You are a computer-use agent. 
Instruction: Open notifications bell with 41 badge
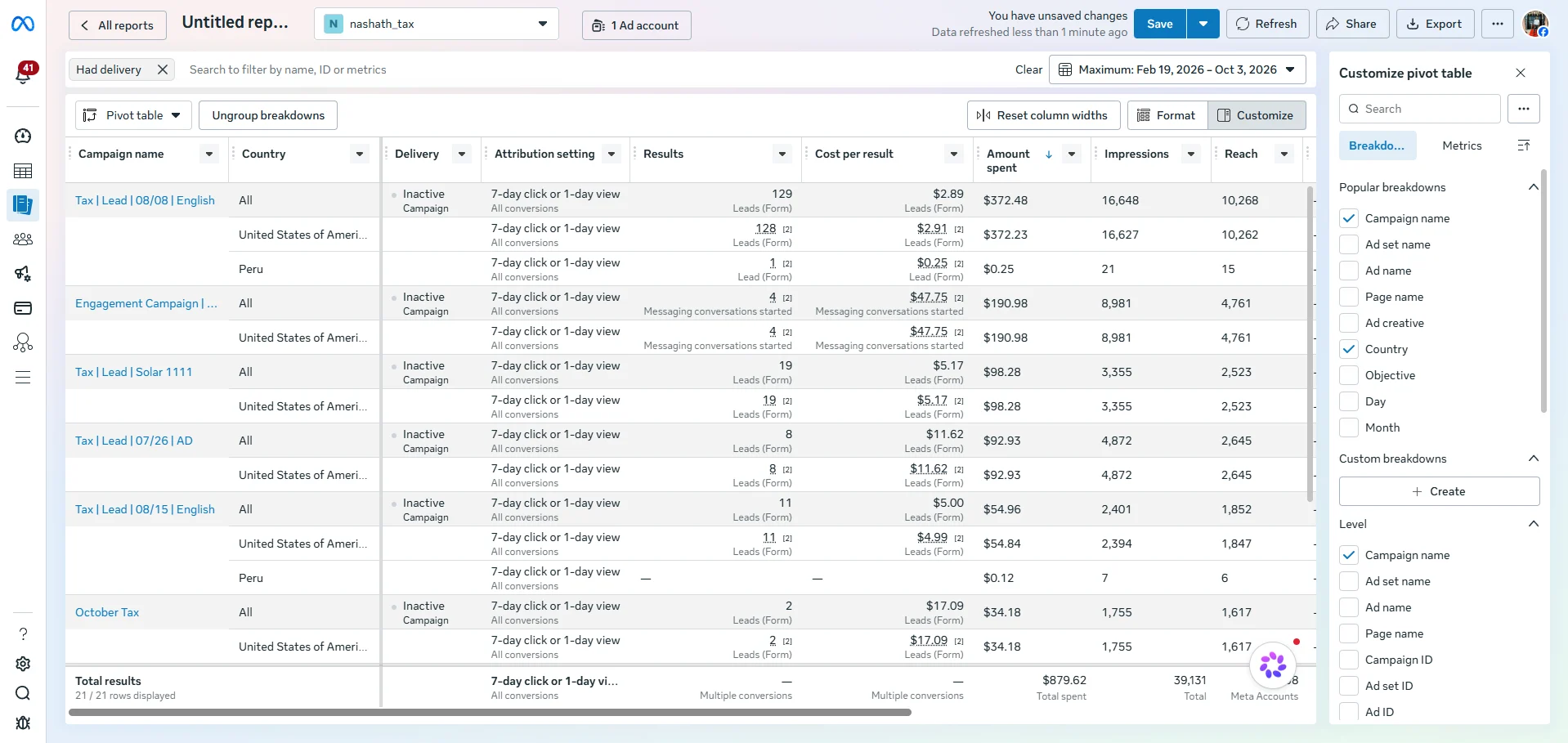[x=24, y=74]
